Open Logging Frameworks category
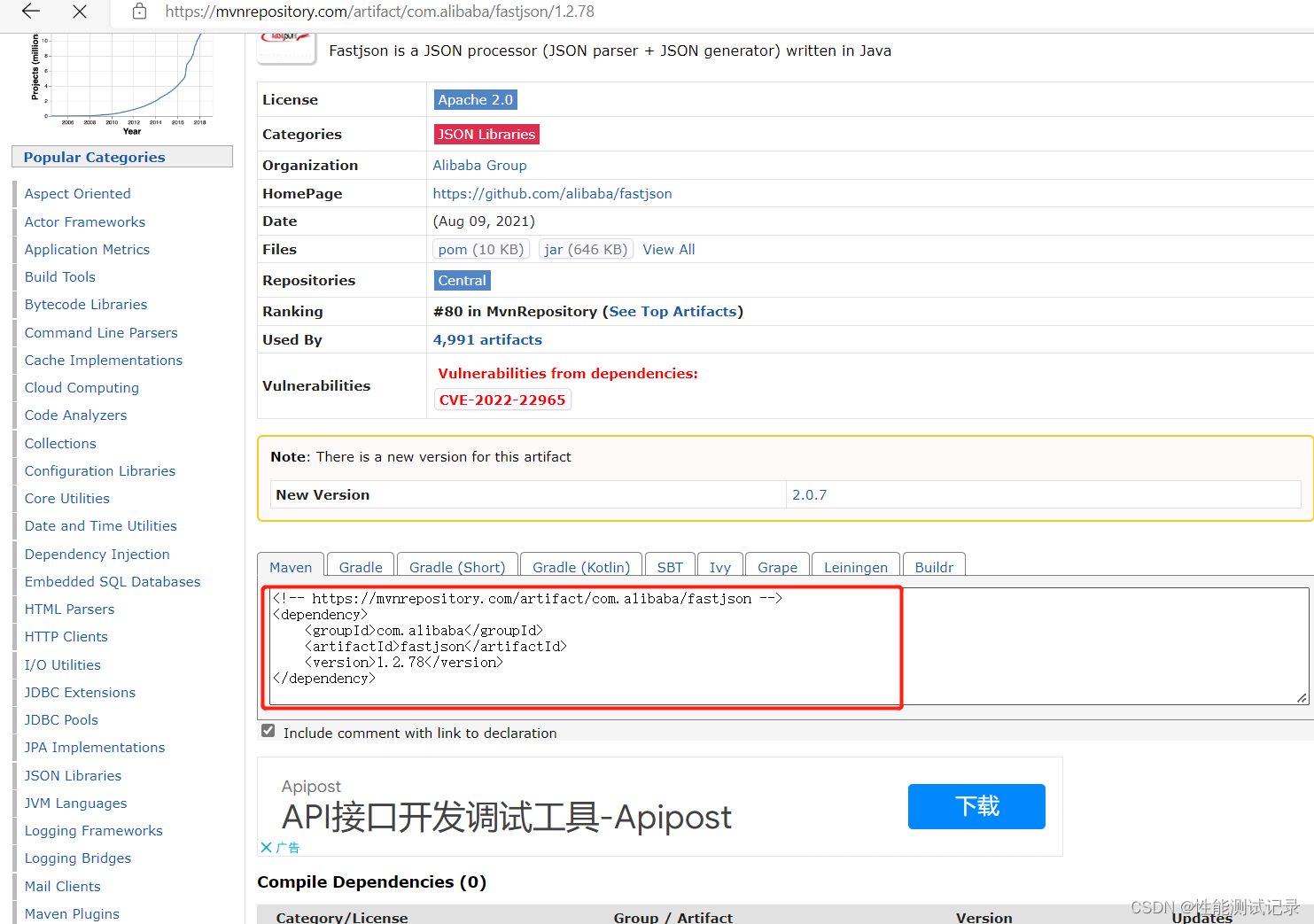1314x924 pixels. (93, 831)
